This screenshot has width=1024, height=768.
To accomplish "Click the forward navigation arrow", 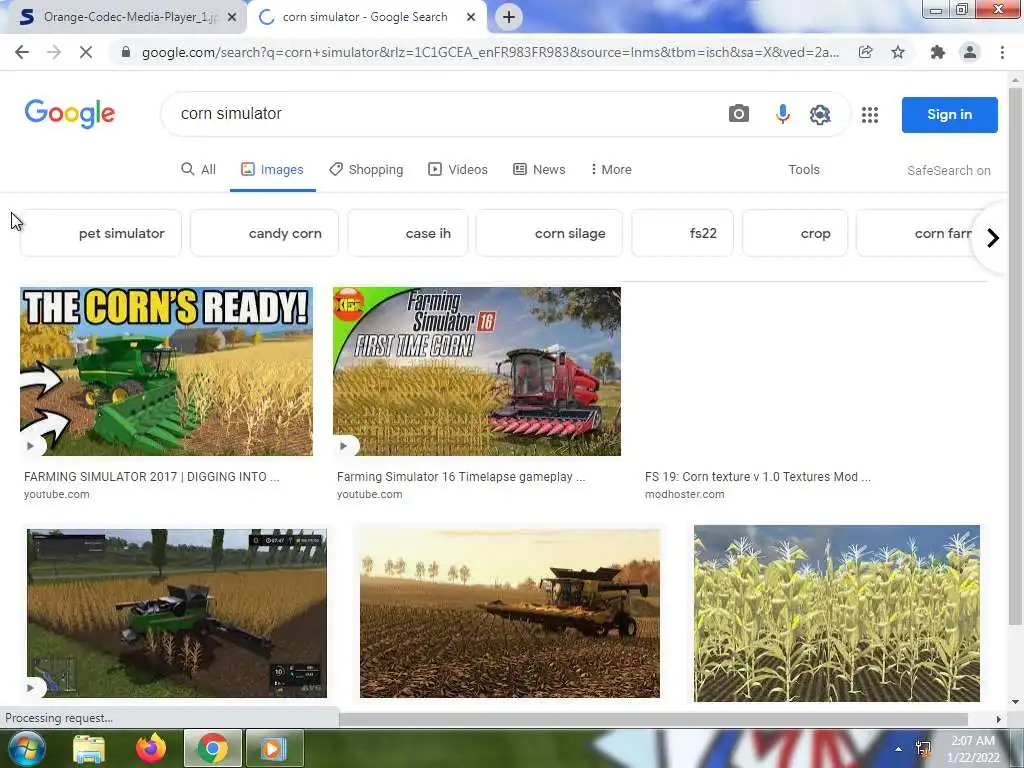I will tap(54, 52).
